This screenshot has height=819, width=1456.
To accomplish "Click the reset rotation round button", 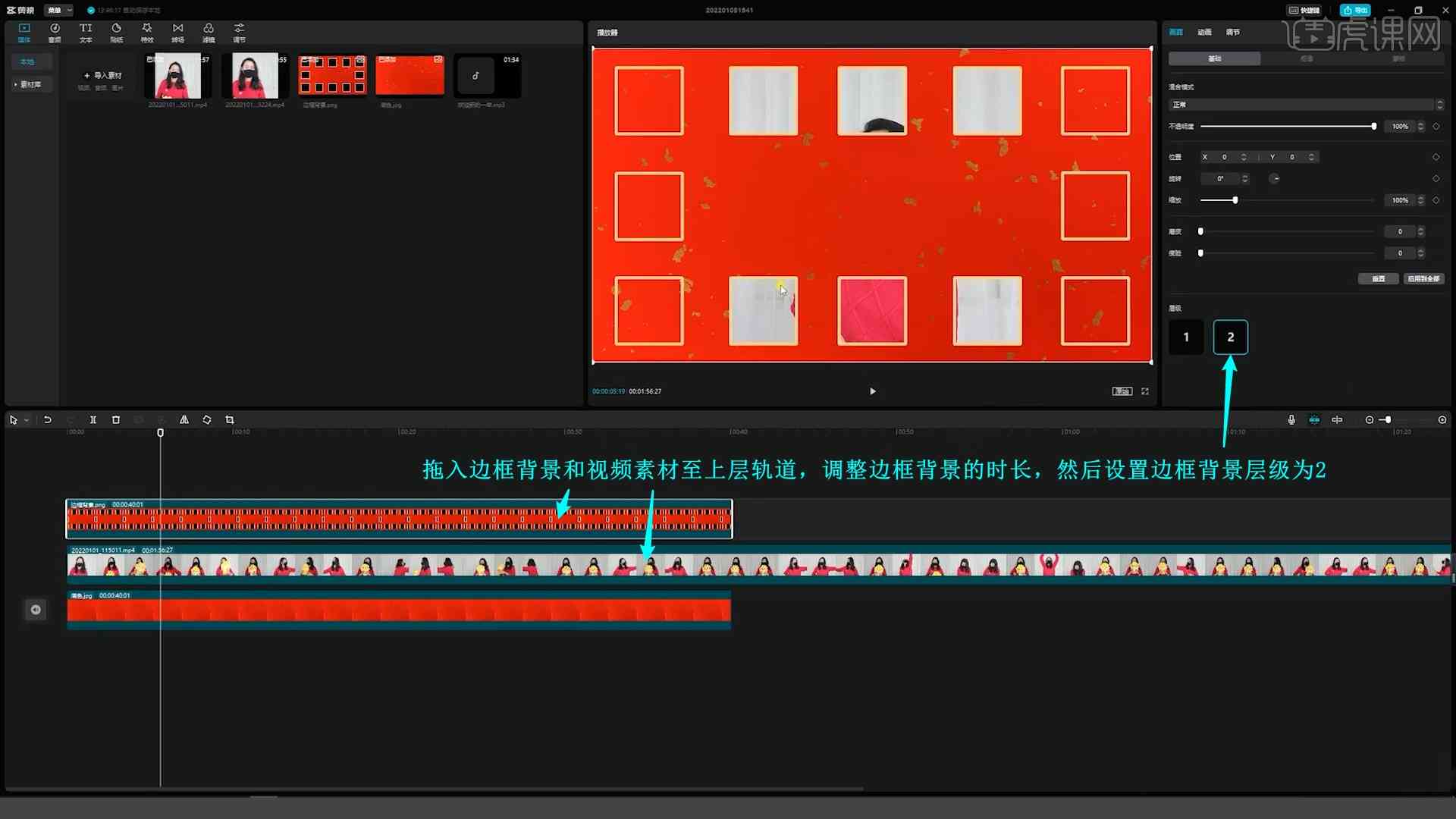I will (x=1275, y=178).
